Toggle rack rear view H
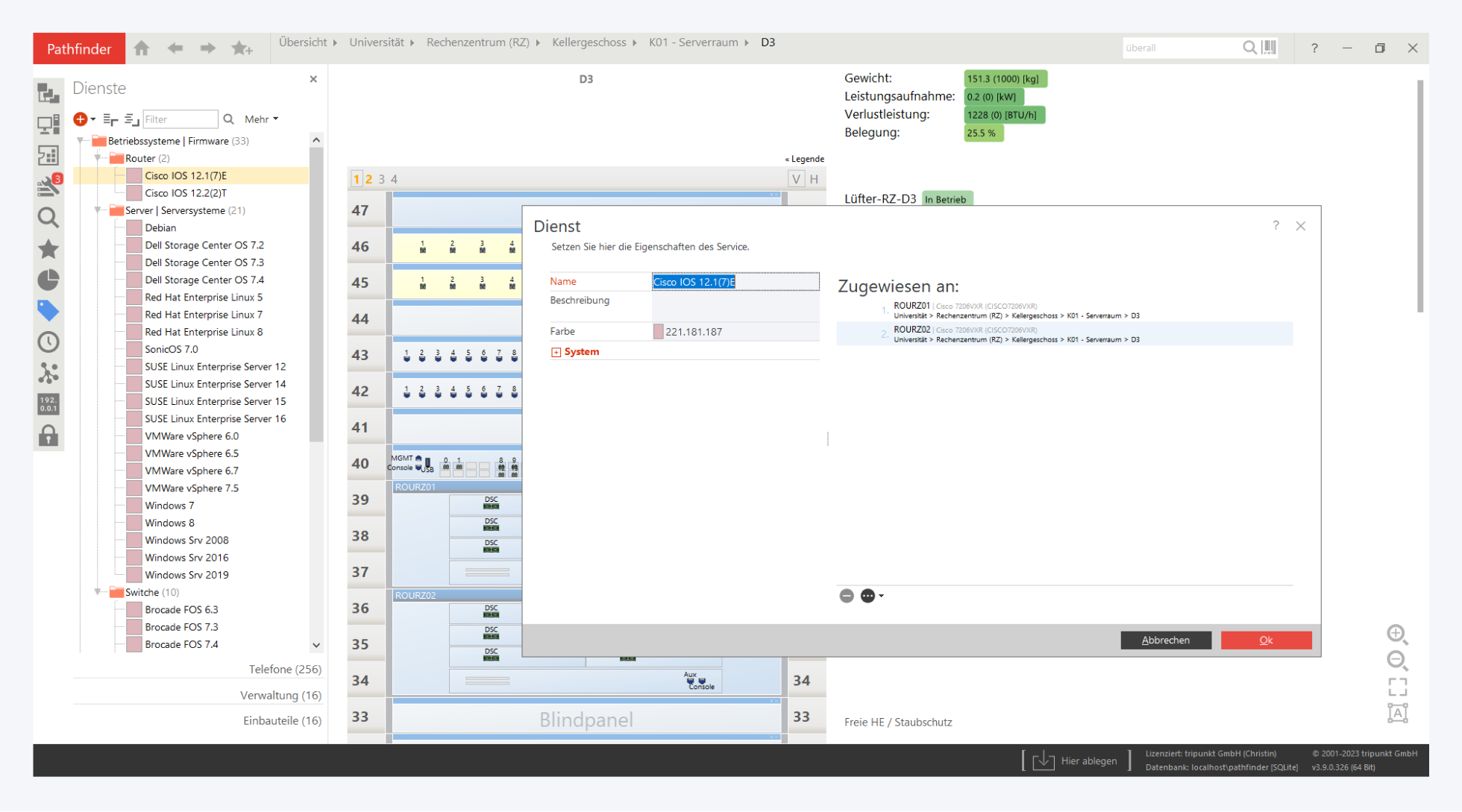This screenshot has width=1462, height=812. [x=814, y=179]
